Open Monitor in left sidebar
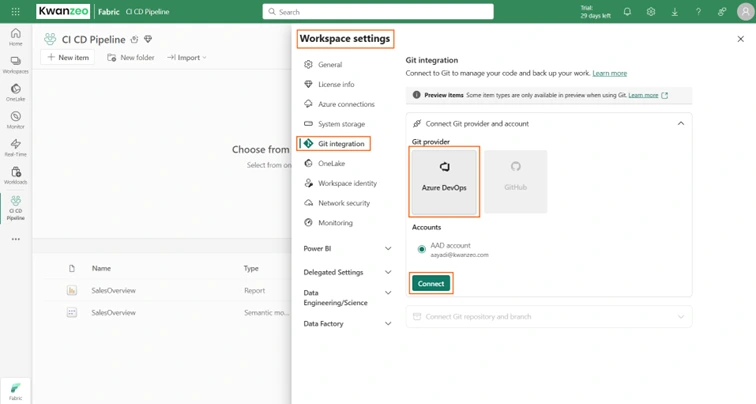This screenshot has height=404, width=756. (x=15, y=120)
